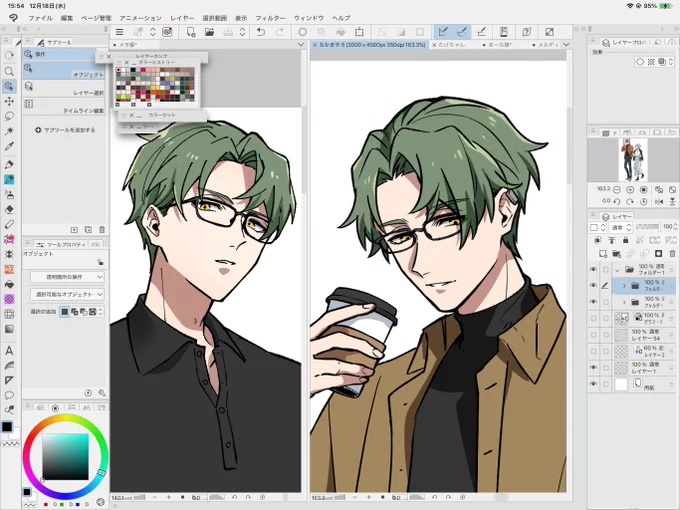Select the オブジェクト sub tool

pos(64,70)
